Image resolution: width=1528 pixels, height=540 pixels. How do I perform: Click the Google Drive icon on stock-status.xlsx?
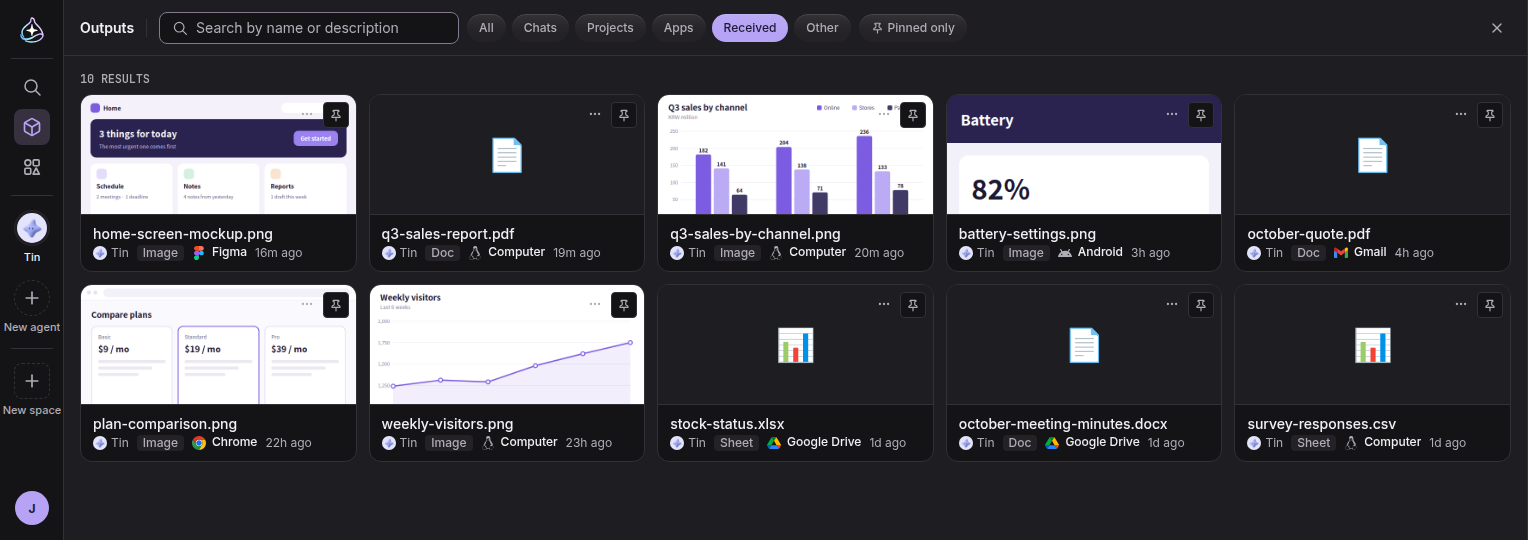(774, 443)
